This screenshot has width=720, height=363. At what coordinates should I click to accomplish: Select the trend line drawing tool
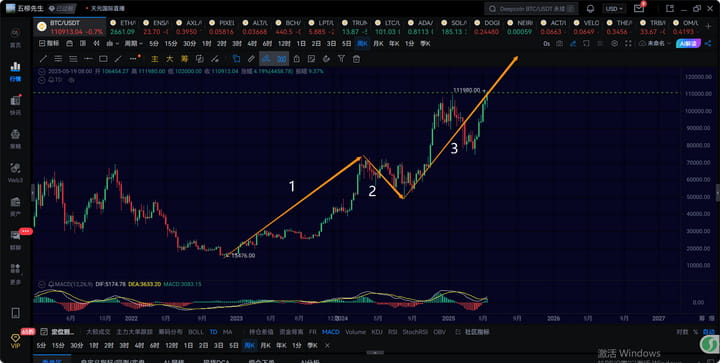tap(43, 59)
